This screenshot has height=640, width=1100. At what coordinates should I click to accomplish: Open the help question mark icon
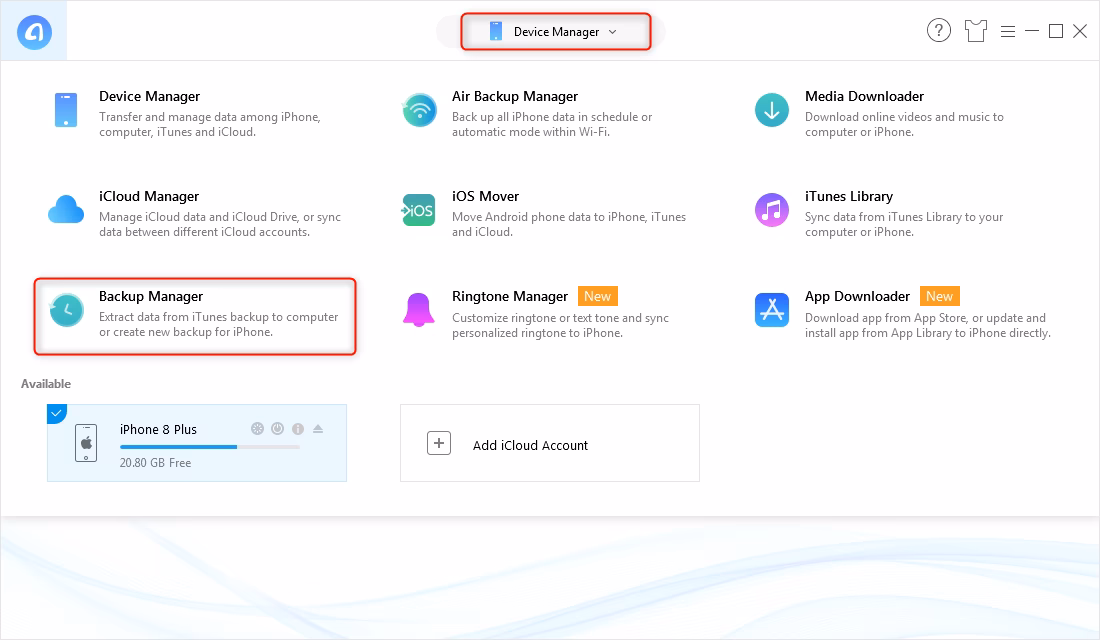(x=939, y=31)
